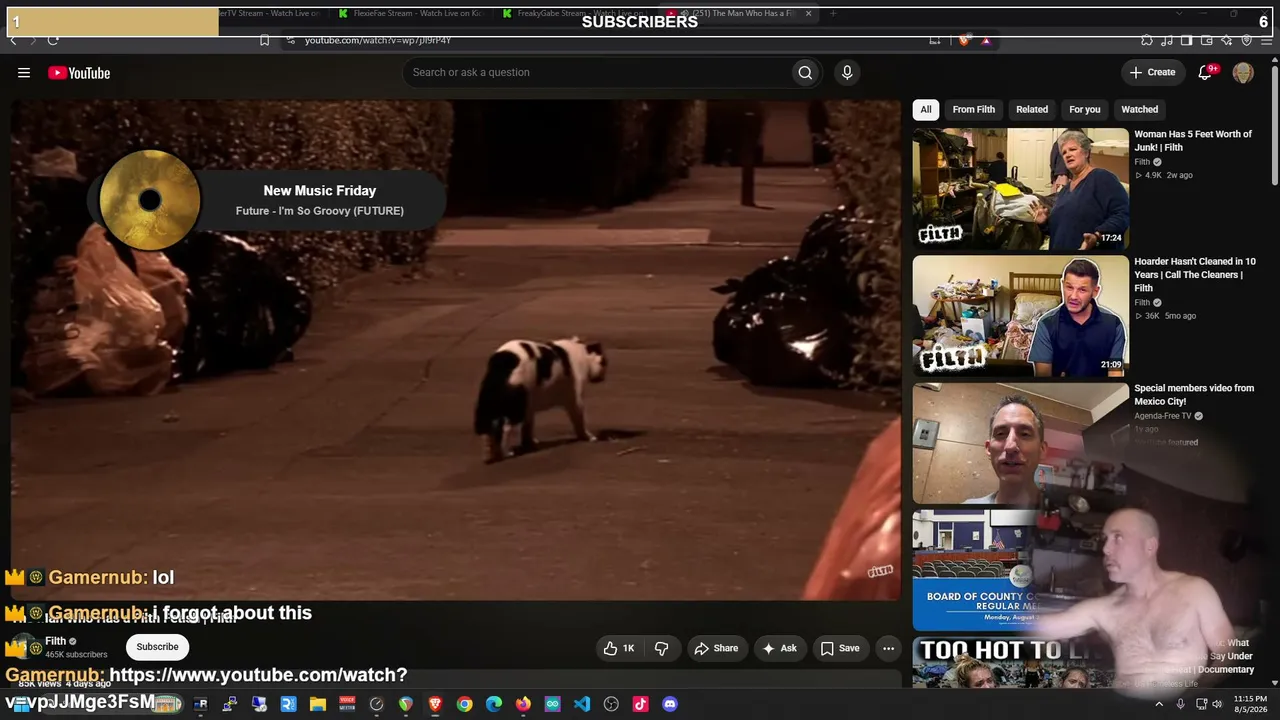Open File Explorer from the taskbar
Screen dimensions: 1280x720
(318, 704)
